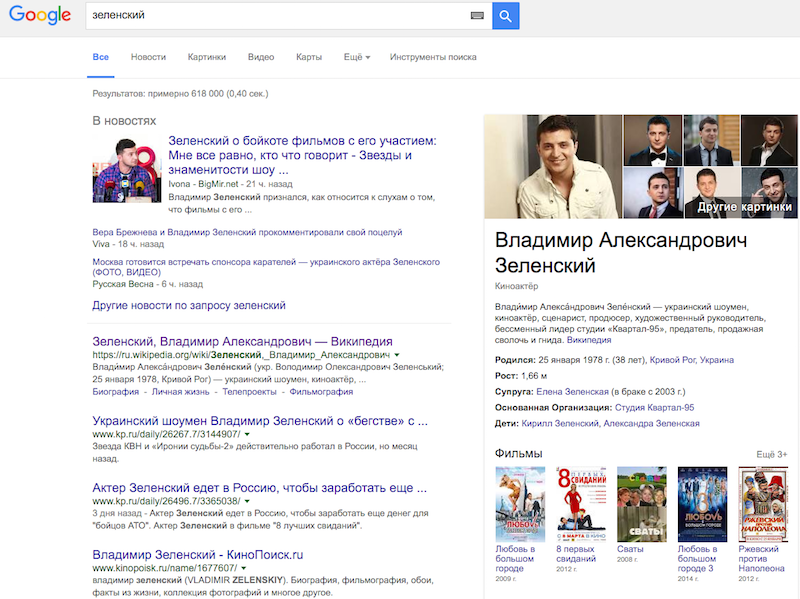This screenshot has height=599, width=800.
Task: Switch to the Видео tab
Action: point(261,57)
